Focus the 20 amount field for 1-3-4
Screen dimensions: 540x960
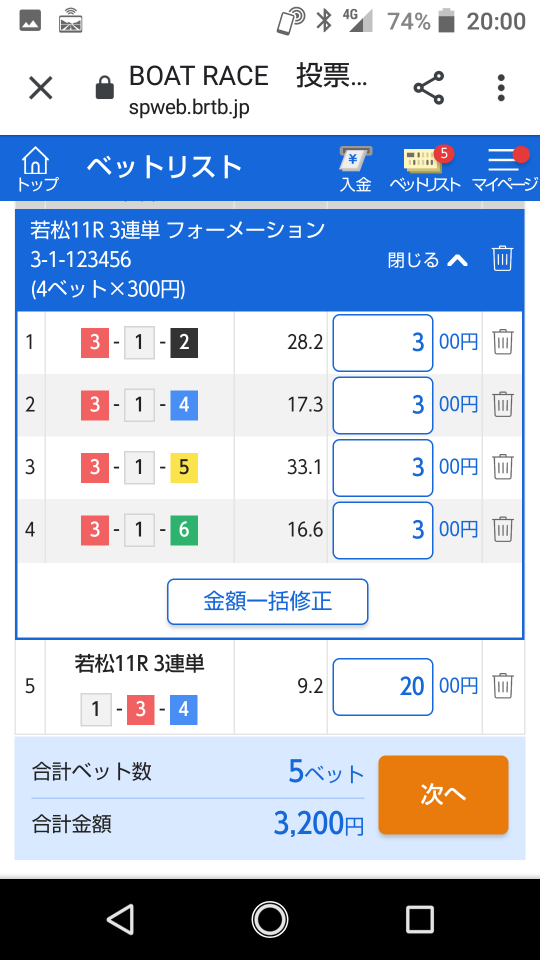383,687
